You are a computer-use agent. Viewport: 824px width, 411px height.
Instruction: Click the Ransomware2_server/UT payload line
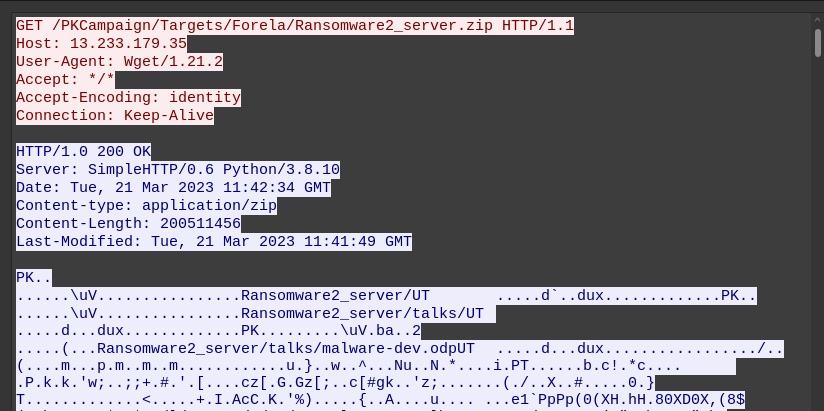pyautogui.click(x=386, y=295)
